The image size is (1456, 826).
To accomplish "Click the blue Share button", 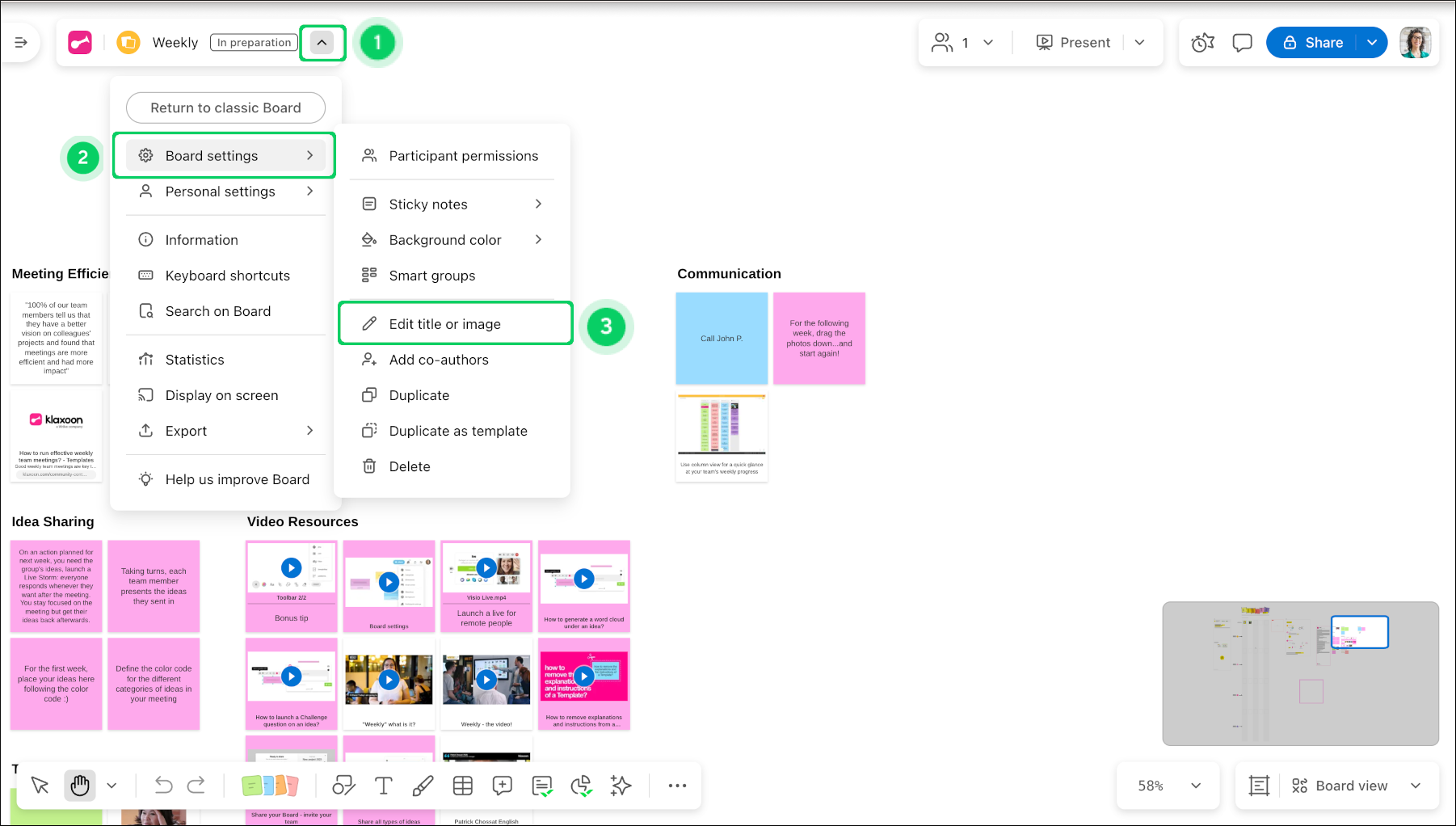I will (1314, 43).
